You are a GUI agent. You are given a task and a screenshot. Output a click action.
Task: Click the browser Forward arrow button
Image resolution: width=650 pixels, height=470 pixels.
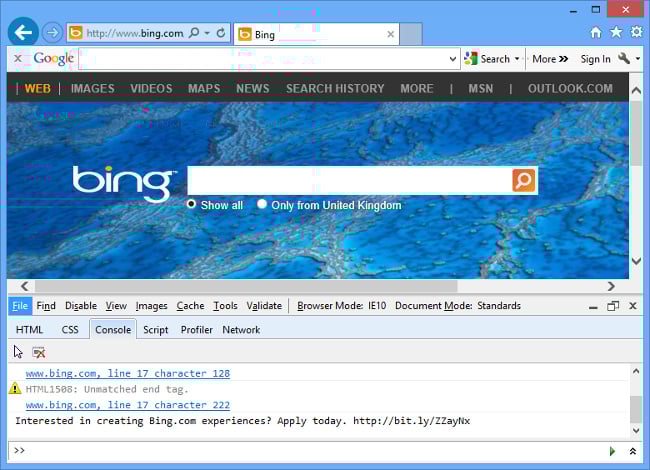(52, 32)
